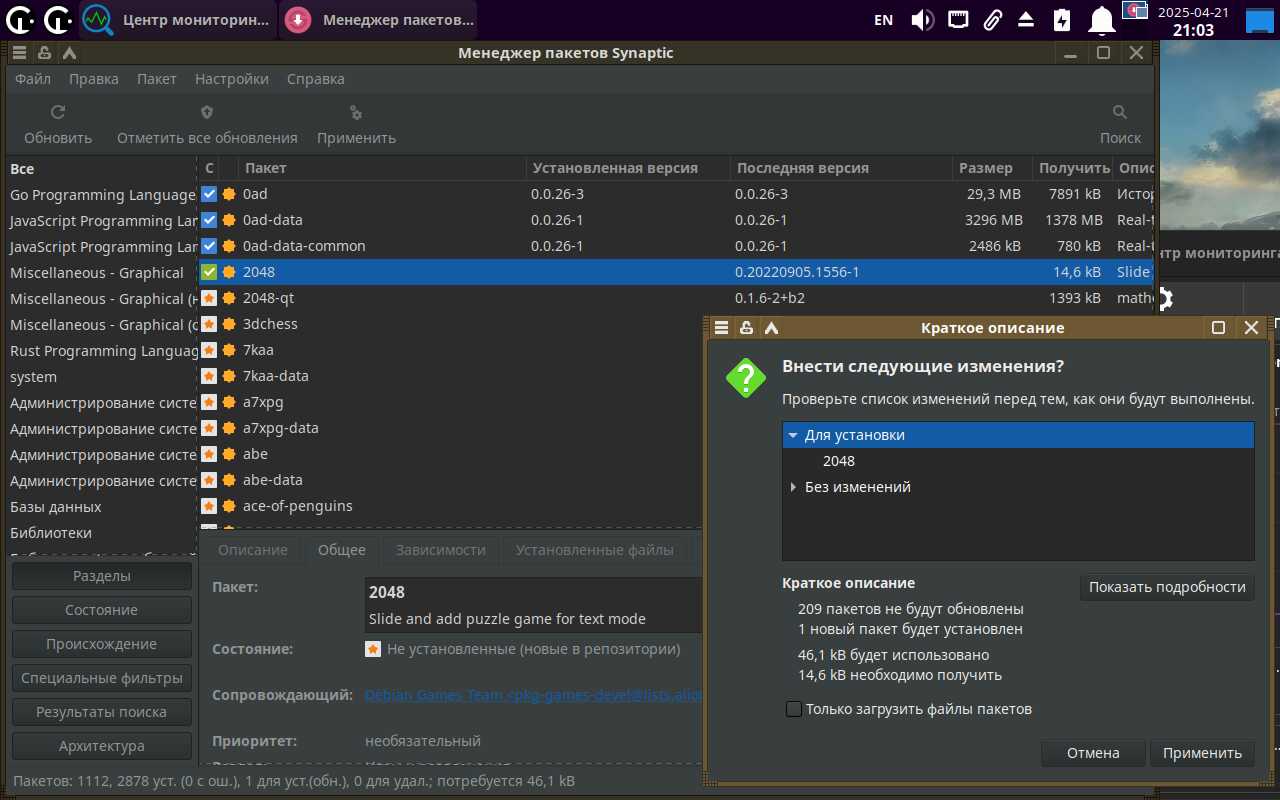
Task: Open notifications via the bell icon
Action: click(1102, 19)
